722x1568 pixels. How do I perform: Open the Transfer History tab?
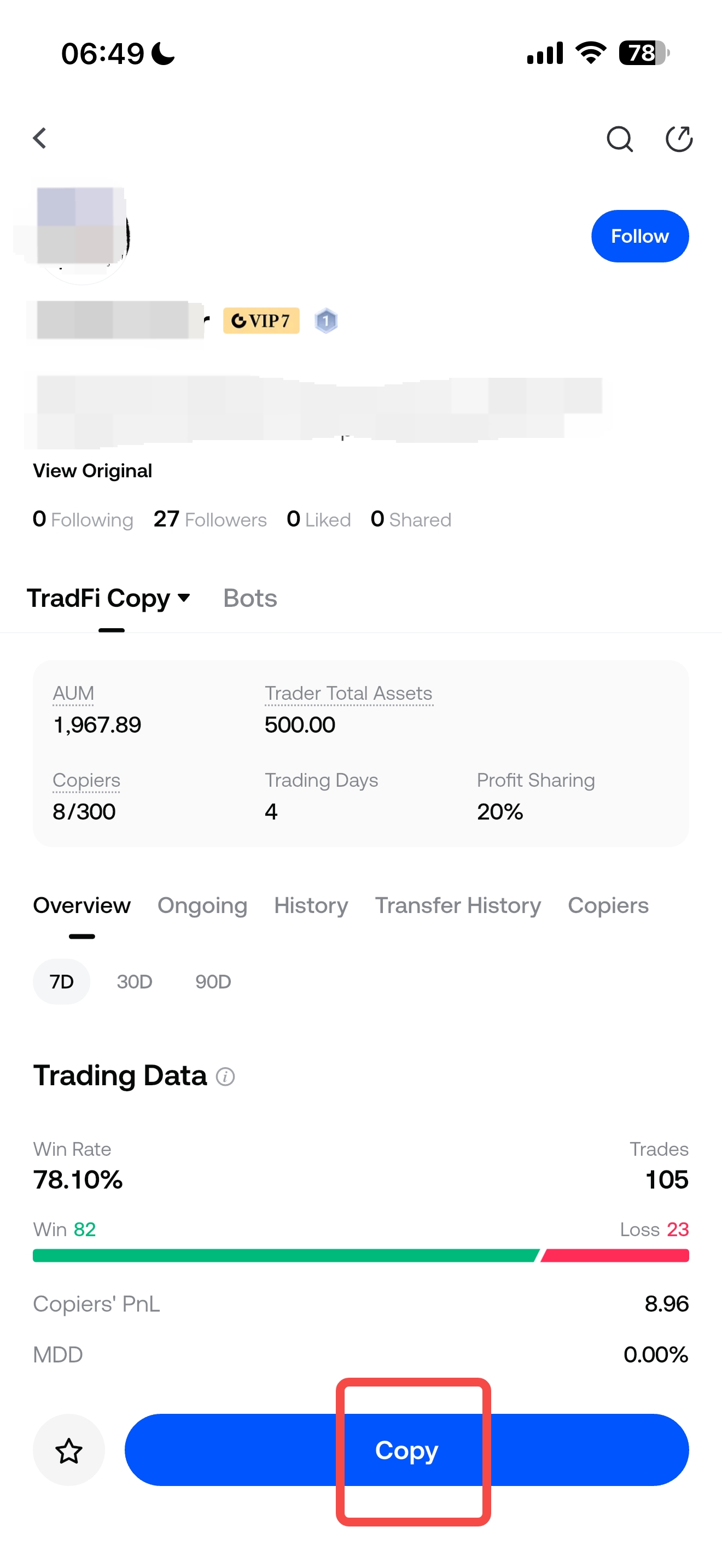[458, 906]
